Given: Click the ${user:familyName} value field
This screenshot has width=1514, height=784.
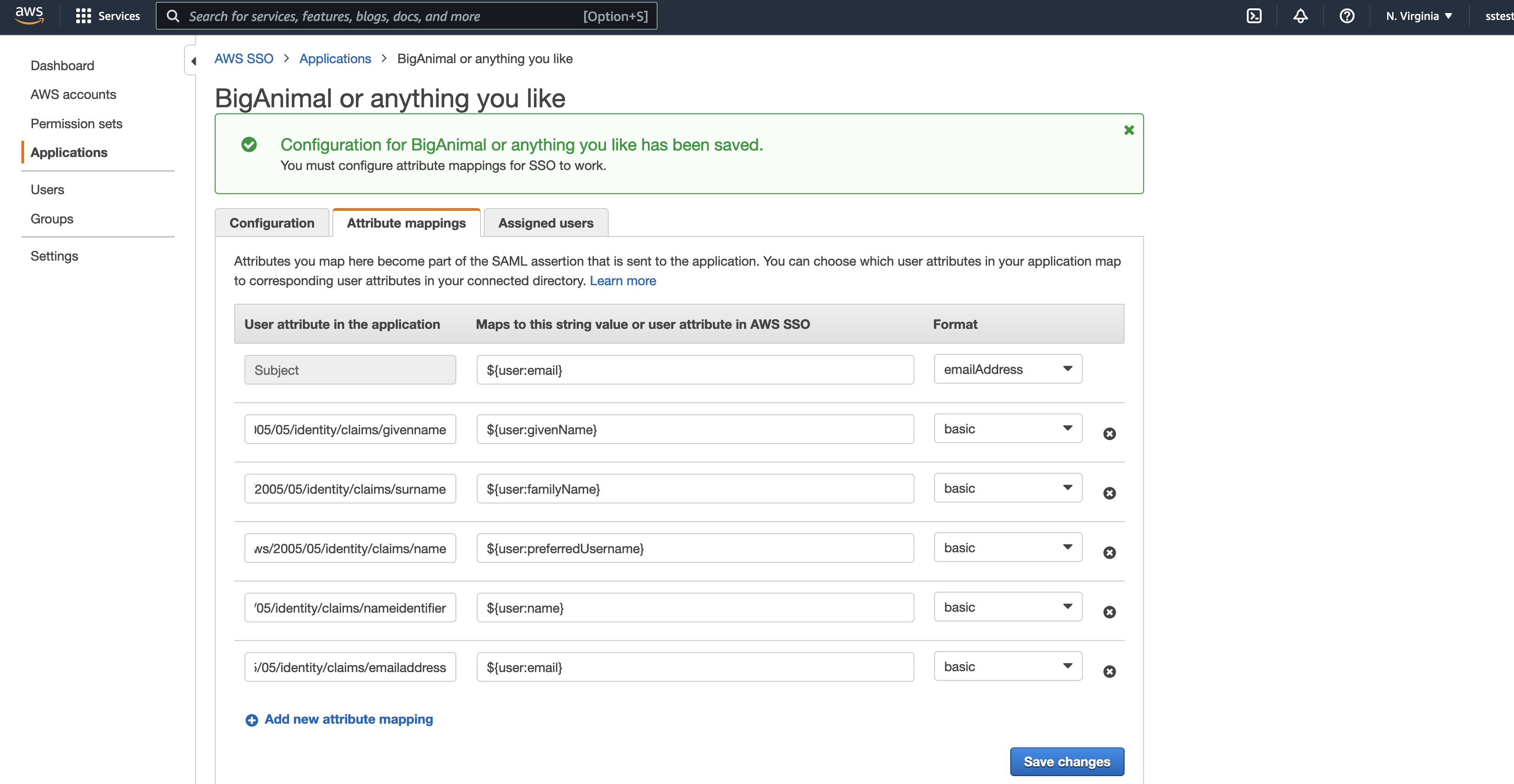Looking at the screenshot, I should point(695,489).
